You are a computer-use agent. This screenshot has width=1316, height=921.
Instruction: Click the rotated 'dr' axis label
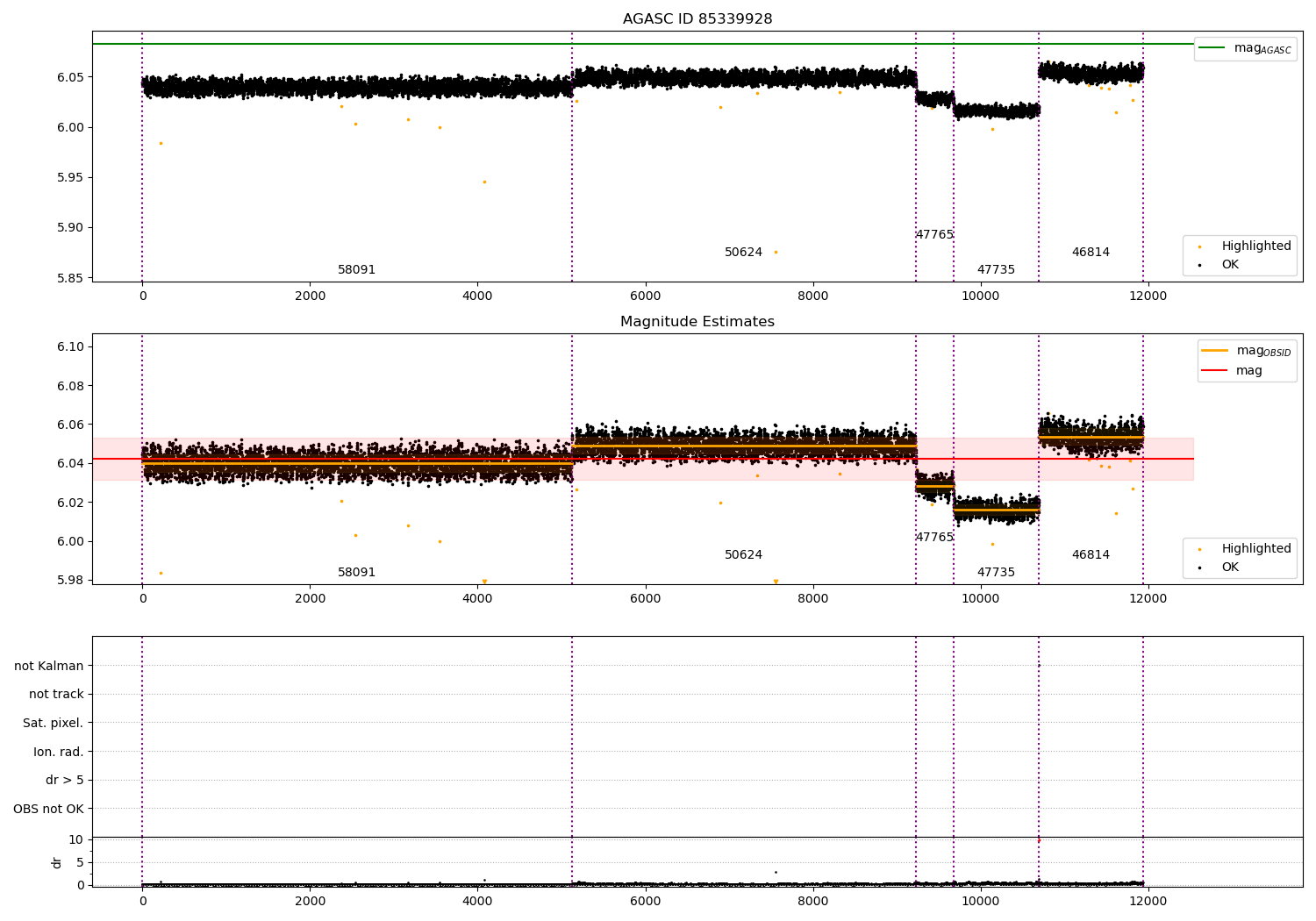pyautogui.click(x=57, y=862)
